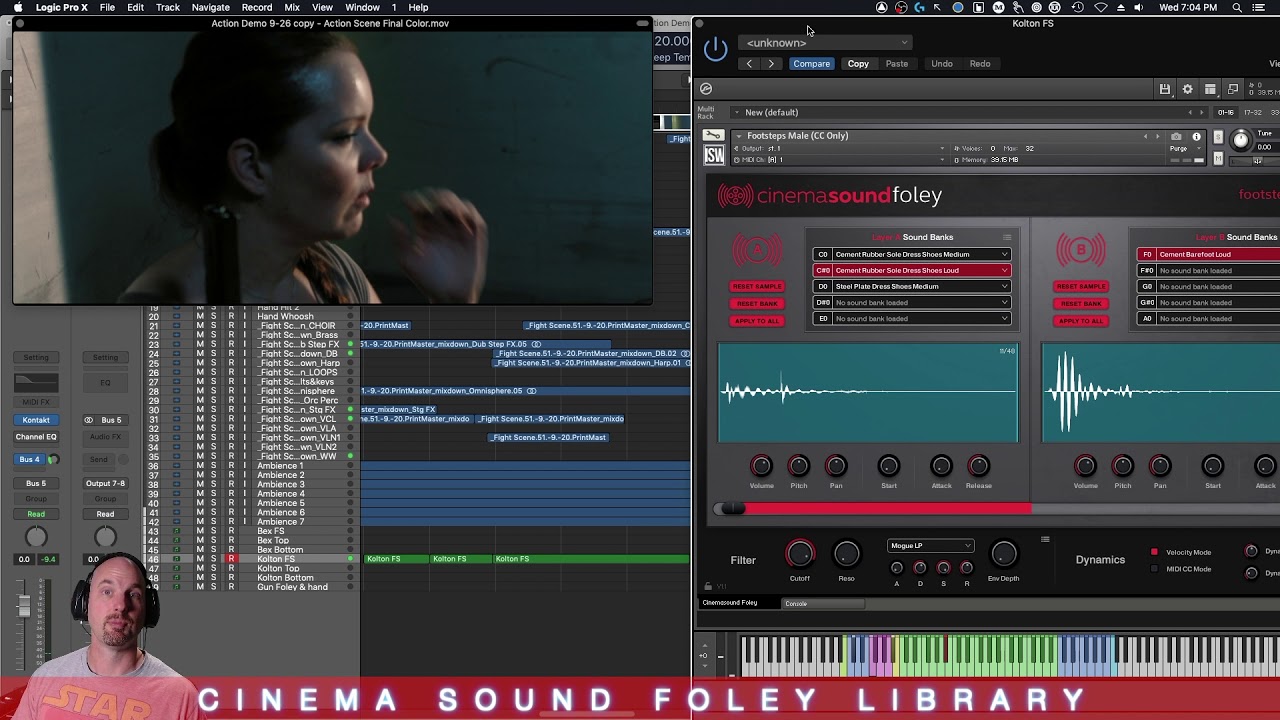
Task: Solo the Kolton Top track
Action: pyautogui.click(x=213, y=569)
